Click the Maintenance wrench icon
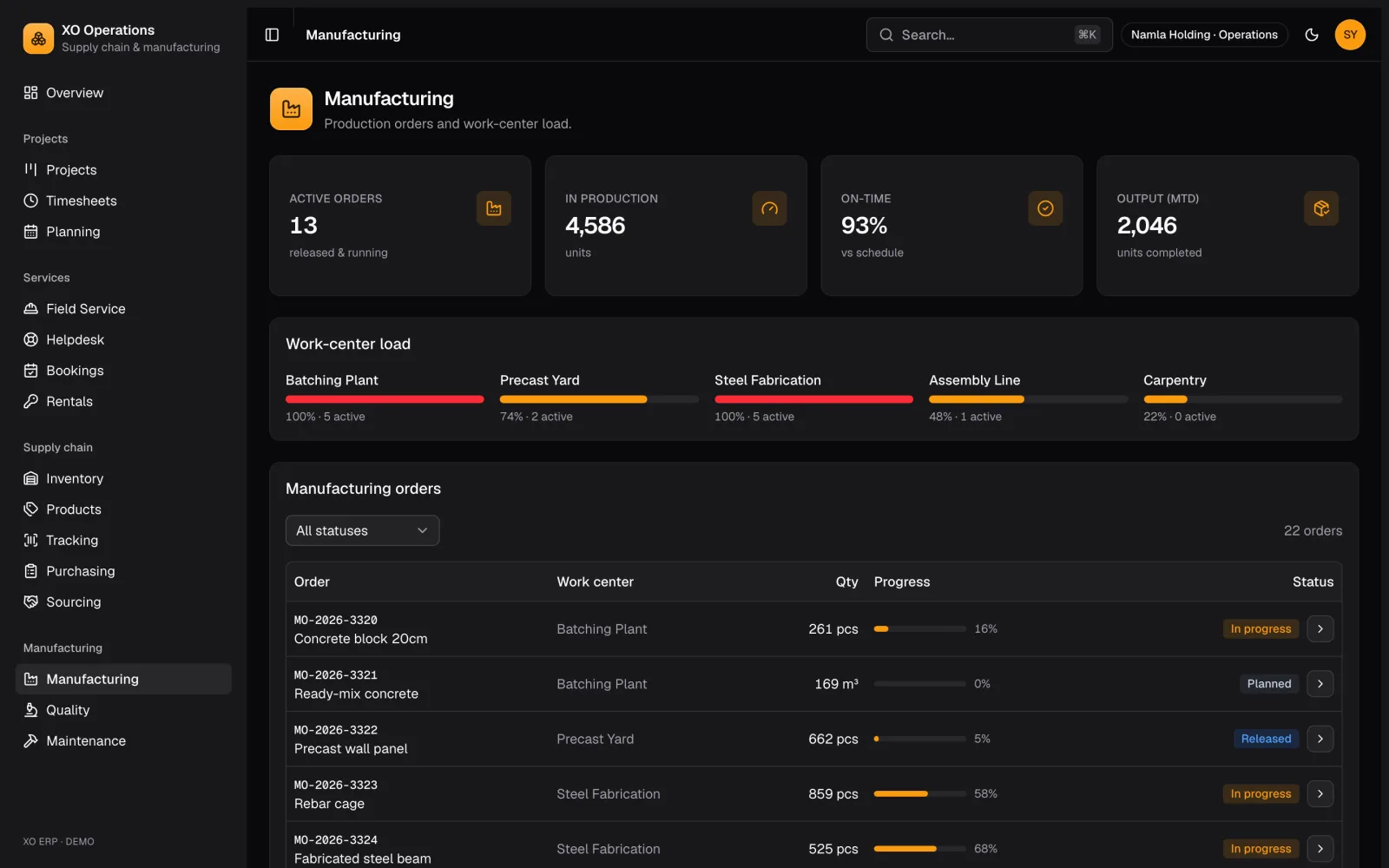Image resolution: width=1389 pixels, height=868 pixels. tap(31, 740)
